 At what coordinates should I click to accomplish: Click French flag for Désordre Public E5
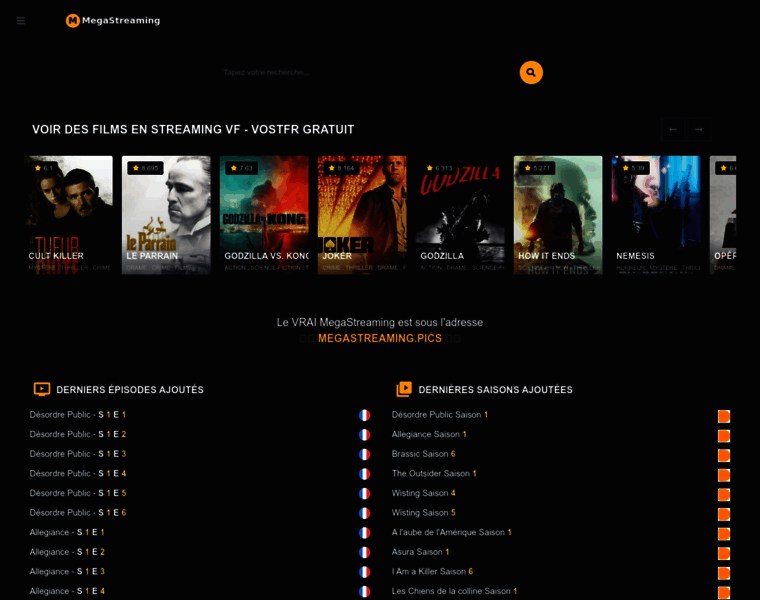click(x=364, y=494)
